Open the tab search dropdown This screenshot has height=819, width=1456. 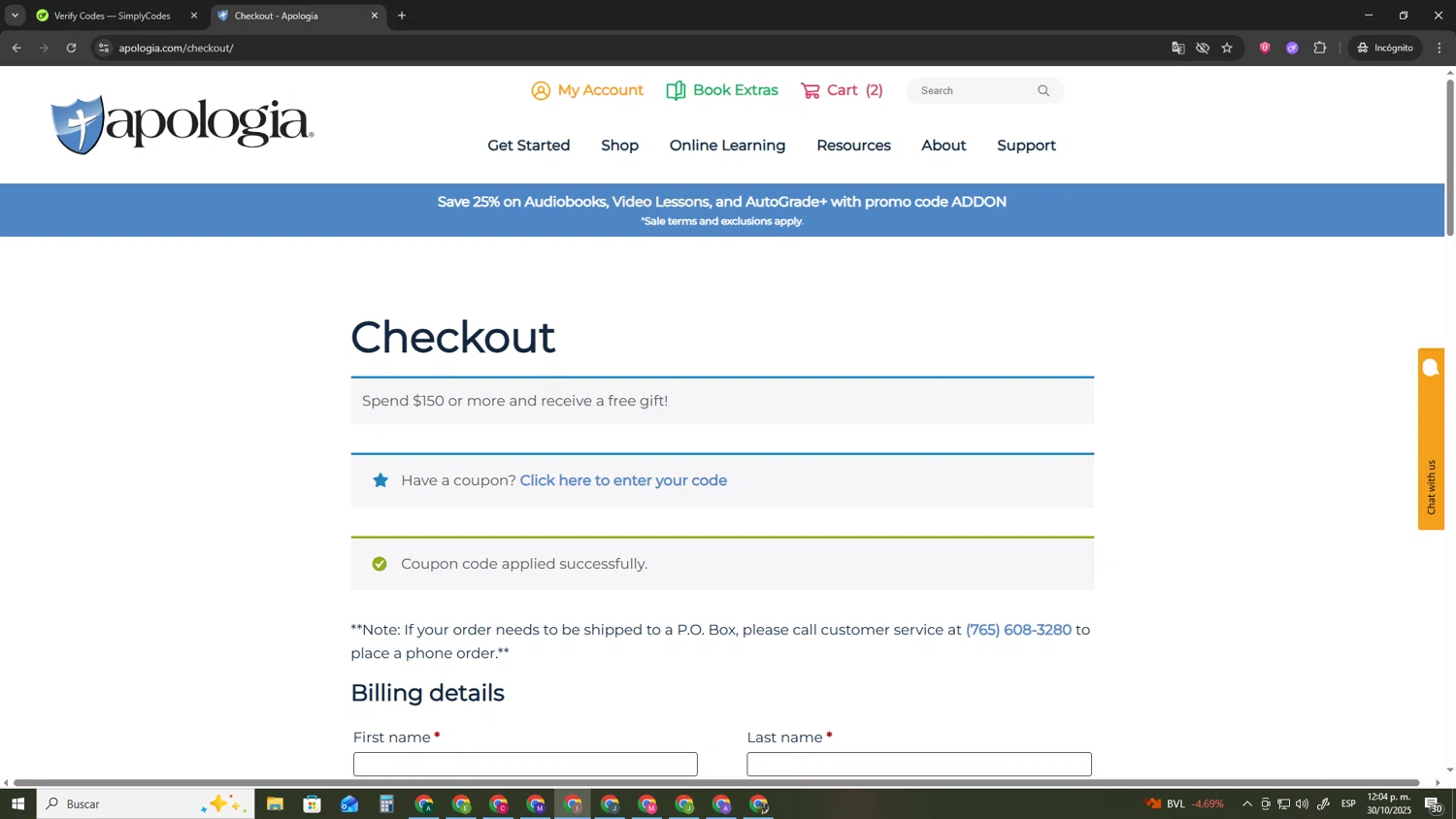pos(15,16)
